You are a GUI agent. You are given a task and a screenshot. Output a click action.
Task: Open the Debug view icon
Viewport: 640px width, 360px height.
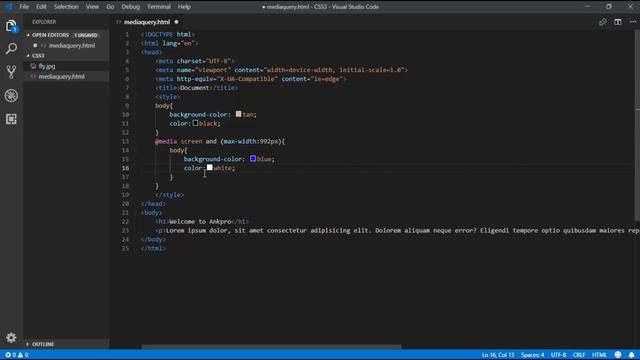pos(11,96)
